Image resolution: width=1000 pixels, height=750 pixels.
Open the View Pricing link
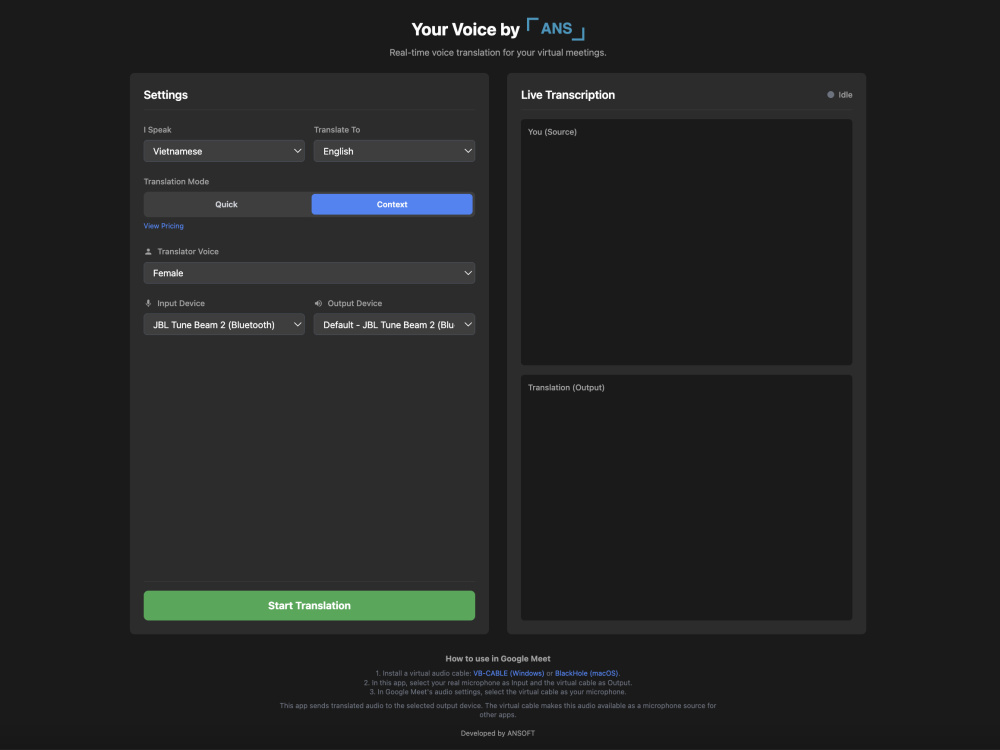163,226
